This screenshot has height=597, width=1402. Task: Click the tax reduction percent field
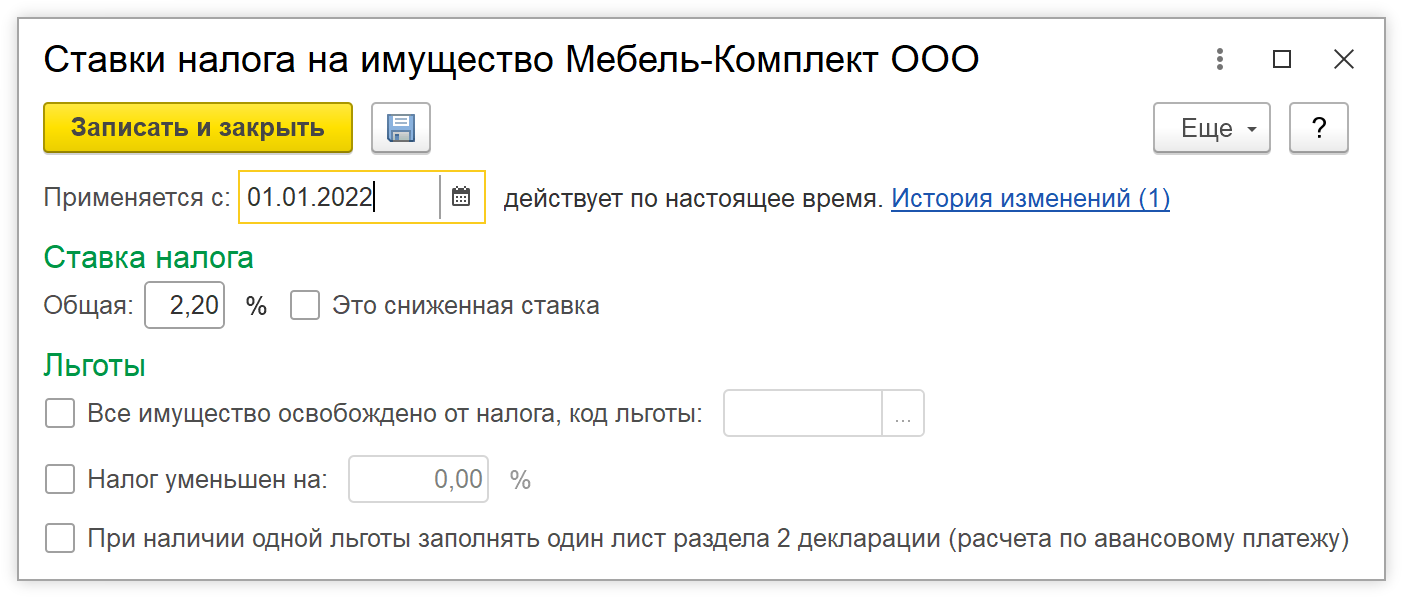pyautogui.click(x=418, y=480)
